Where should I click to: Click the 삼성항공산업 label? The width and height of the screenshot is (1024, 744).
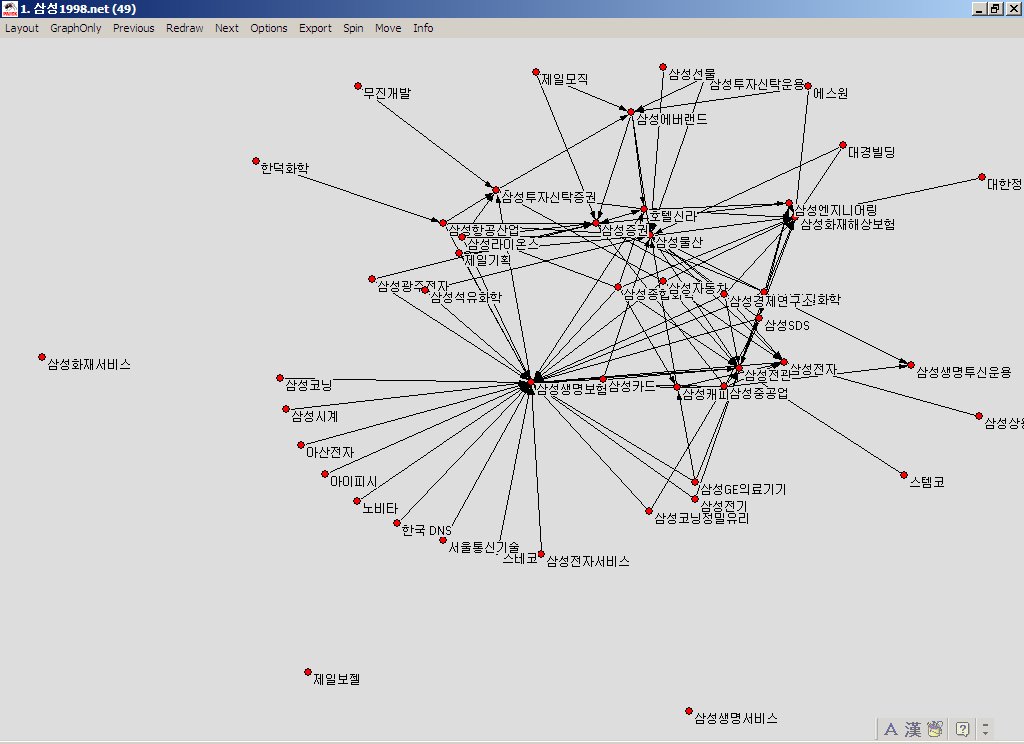pos(484,230)
